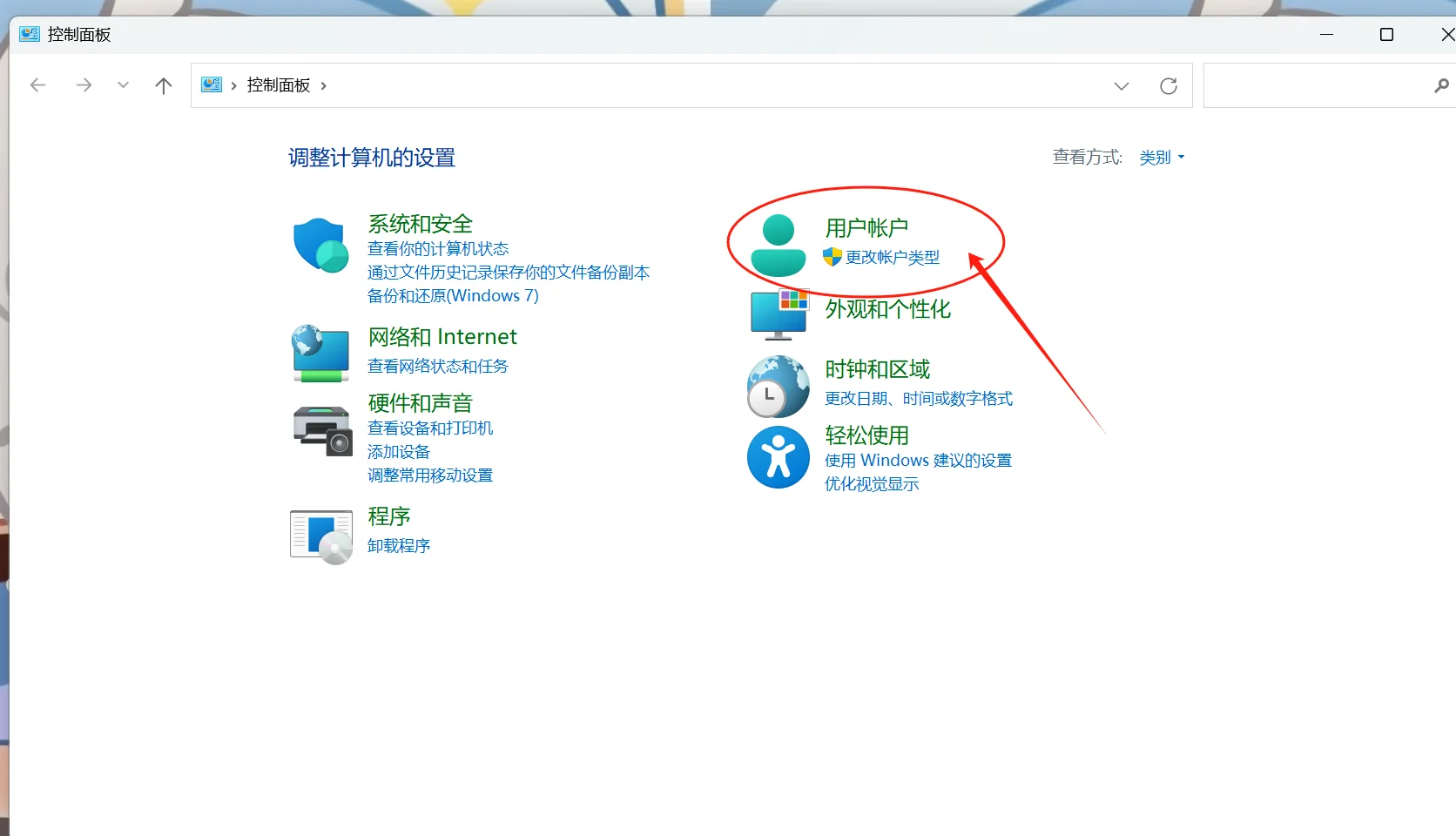Viewport: 1456px width, 836px height.
Task: Open the User Accounts person icon
Action: (779, 246)
